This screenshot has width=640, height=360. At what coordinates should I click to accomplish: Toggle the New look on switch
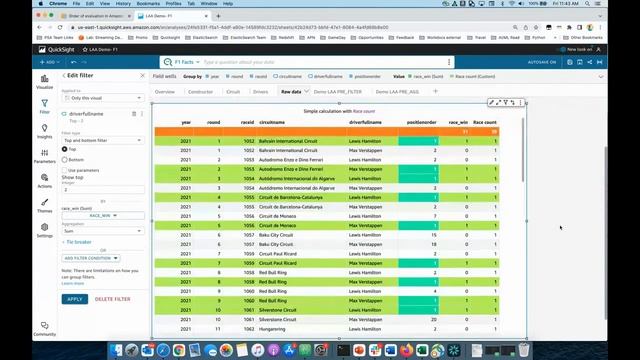(562, 49)
